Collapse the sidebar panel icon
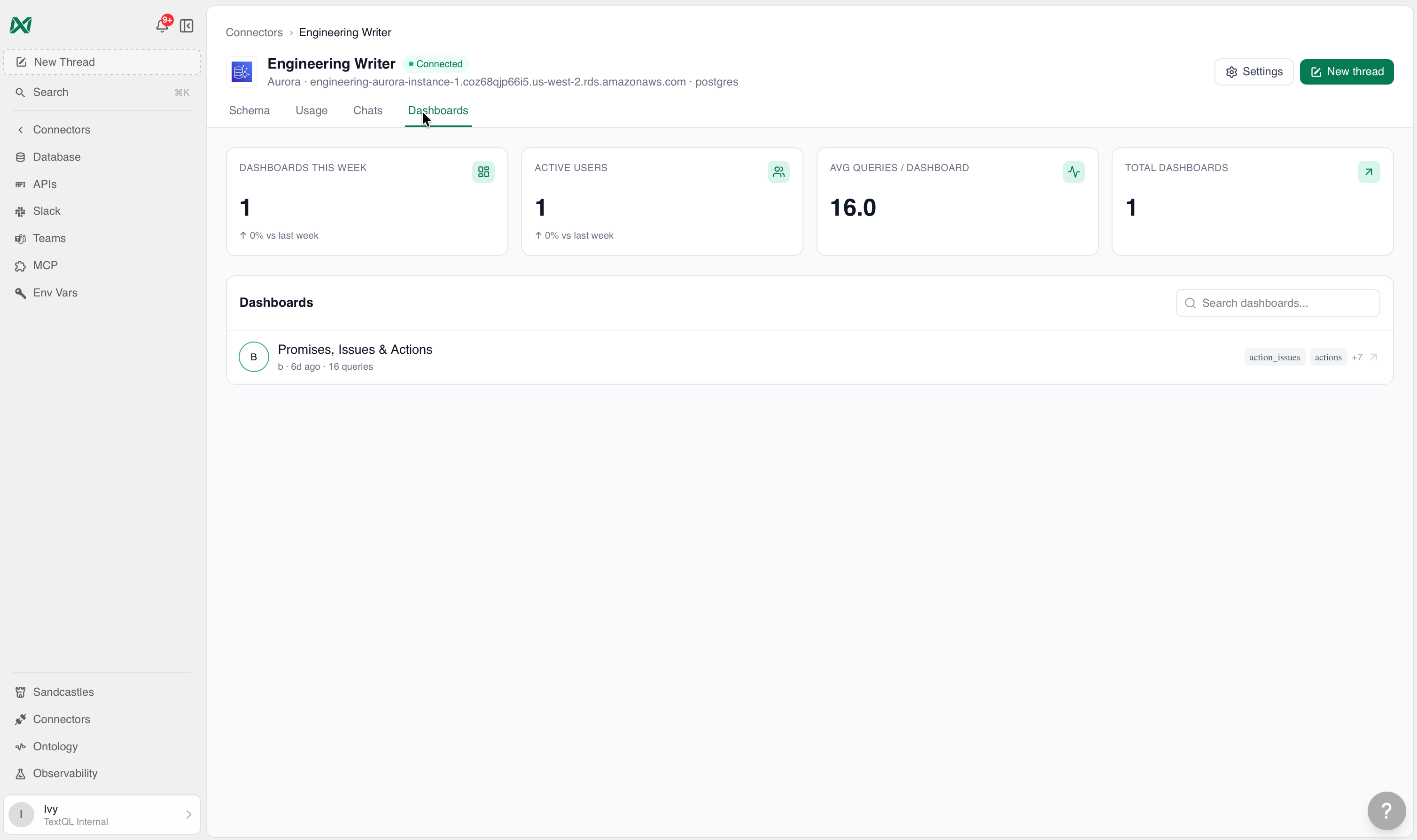Viewport: 1417px width, 840px height. (187, 25)
